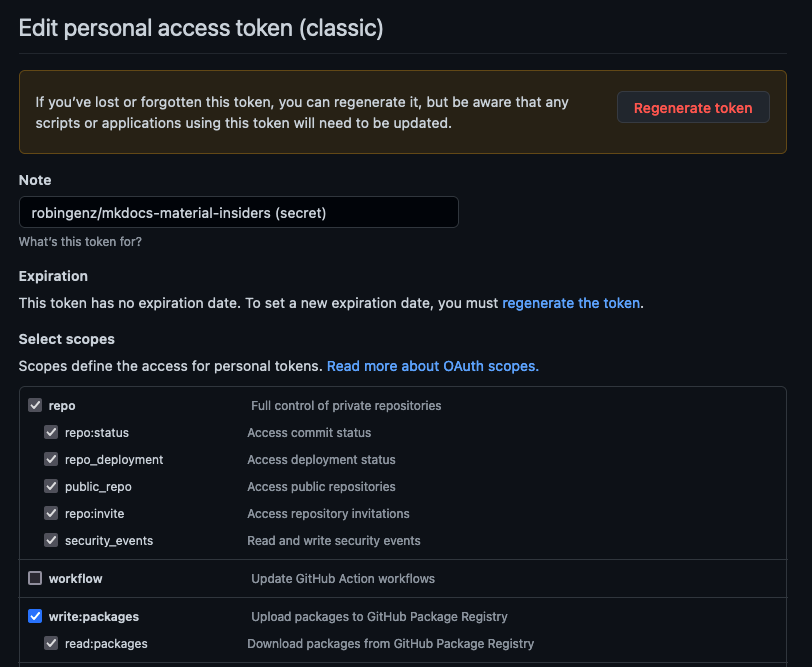Uncheck the repo scope checkbox
The width and height of the screenshot is (812, 667).
35,405
